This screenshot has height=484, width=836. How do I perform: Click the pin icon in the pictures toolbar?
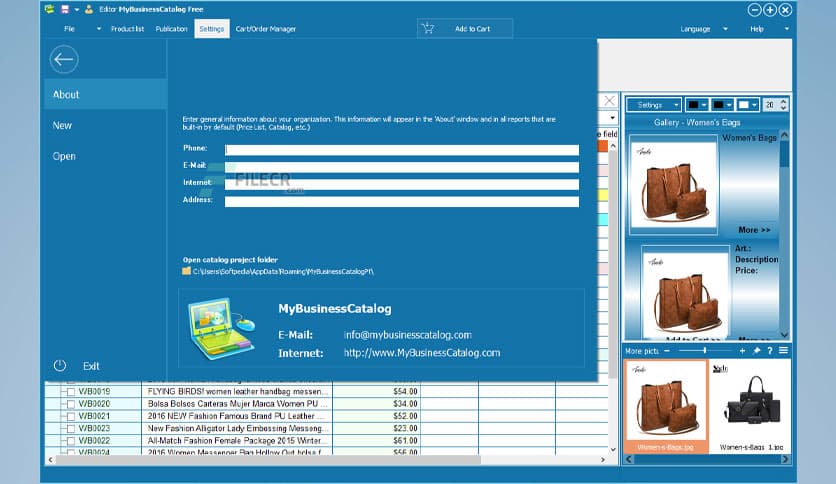click(x=757, y=351)
